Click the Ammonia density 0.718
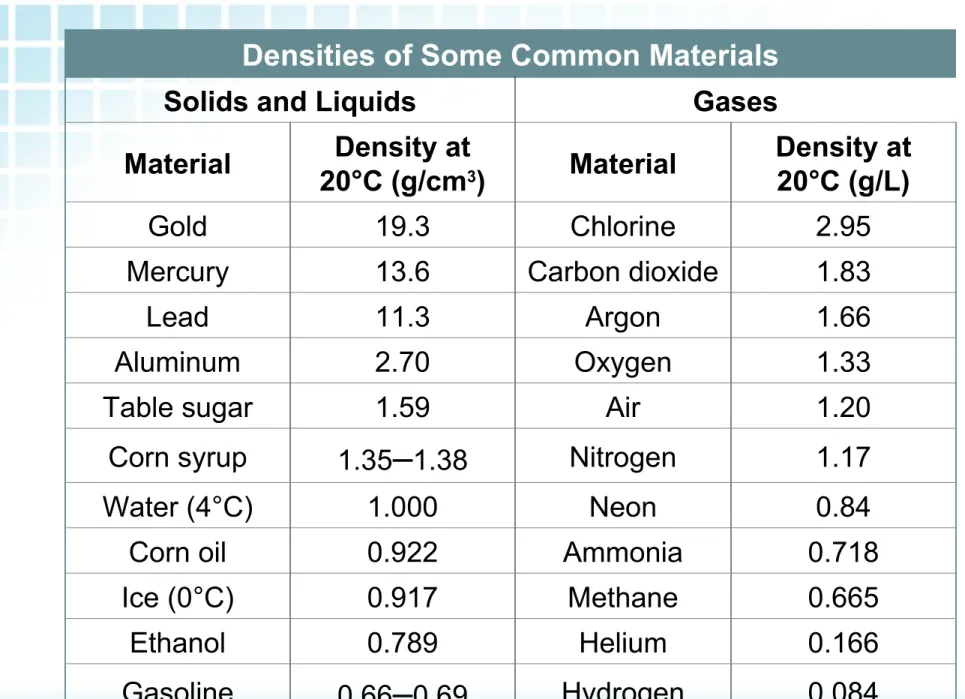This screenshot has height=699, width=965. (x=843, y=552)
